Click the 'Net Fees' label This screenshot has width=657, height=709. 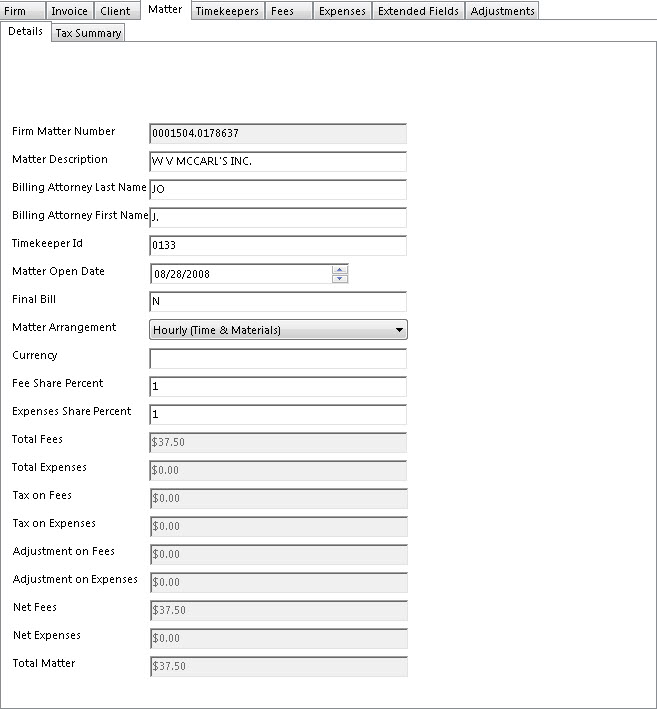35,607
